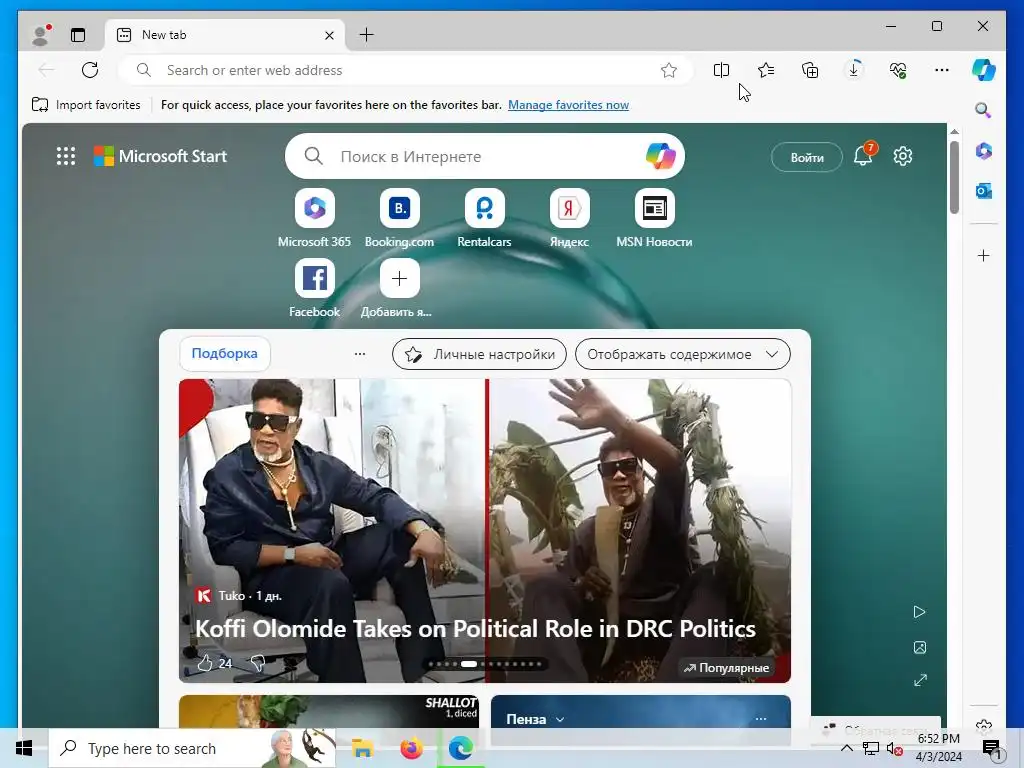Add this page to favorites star

click(669, 70)
